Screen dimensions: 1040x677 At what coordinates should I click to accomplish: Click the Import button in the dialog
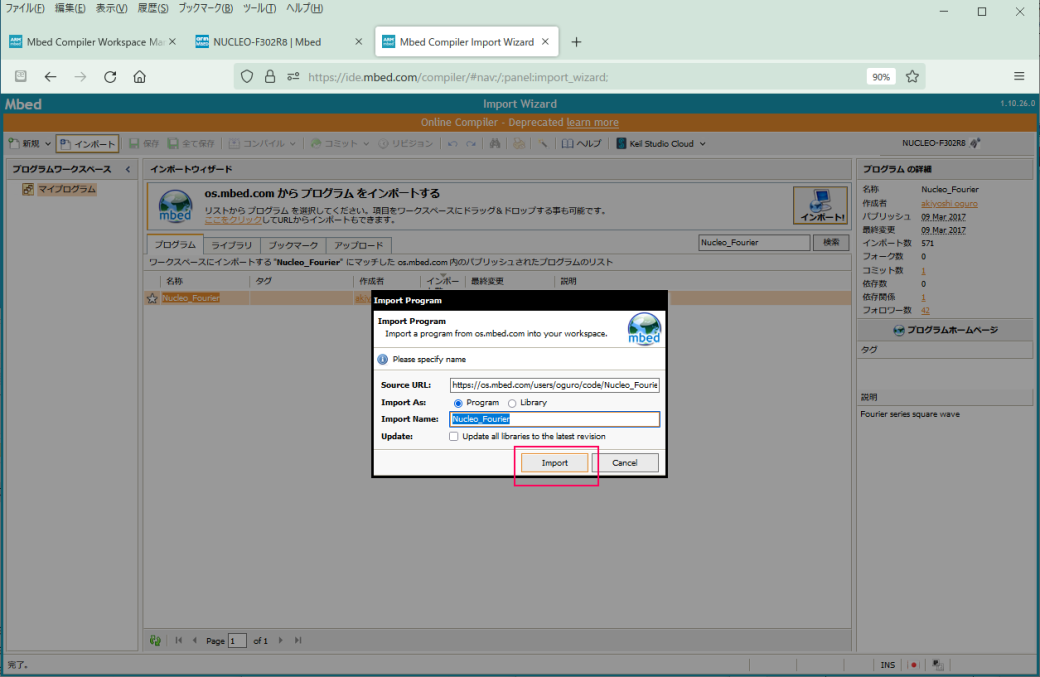pyautogui.click(x=554, y=463)
